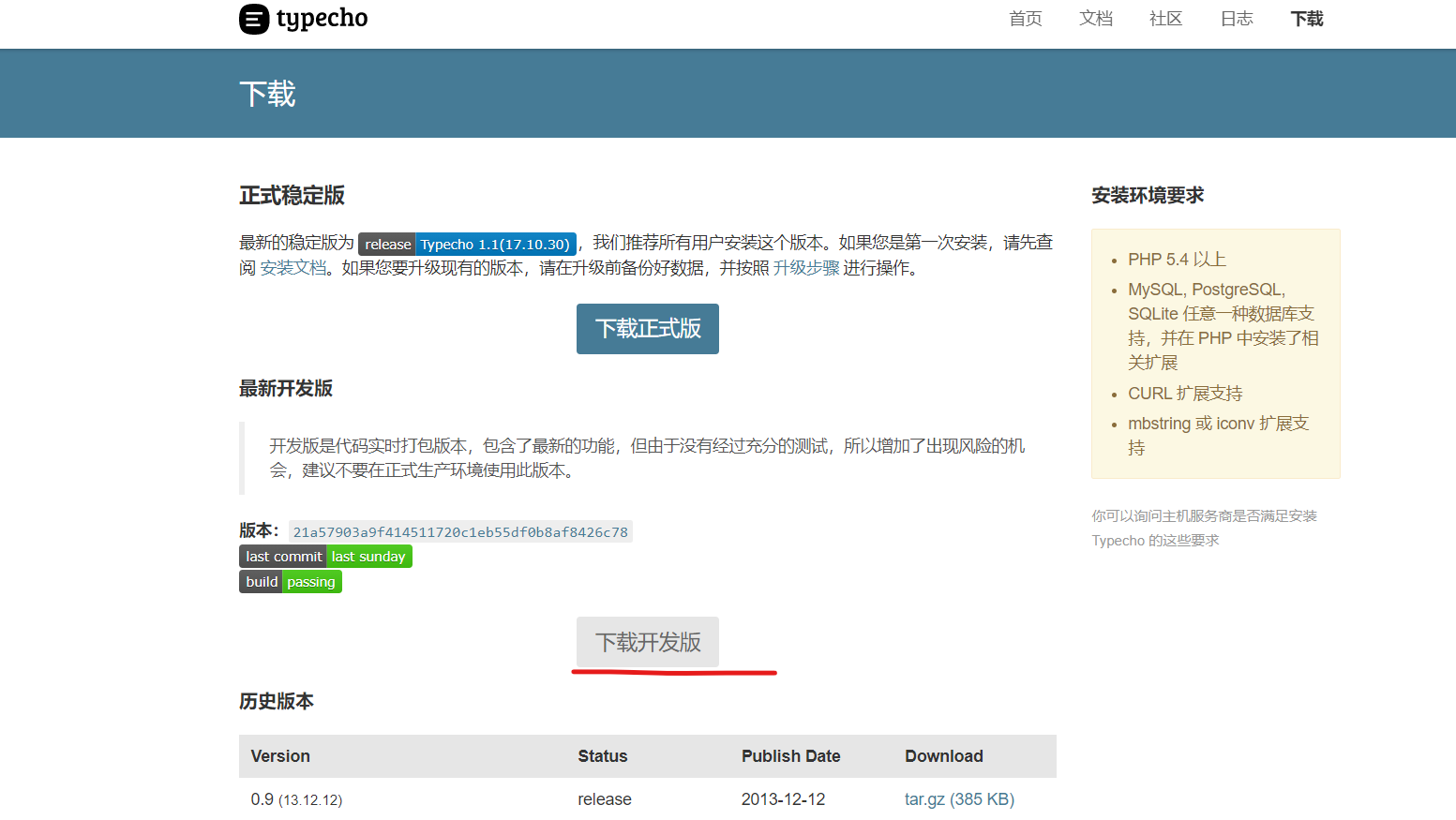Select the 0.9 (13.12.12) version cell
The width and height of the screenshot is (1456, 820).
click(x=296, y=799)
